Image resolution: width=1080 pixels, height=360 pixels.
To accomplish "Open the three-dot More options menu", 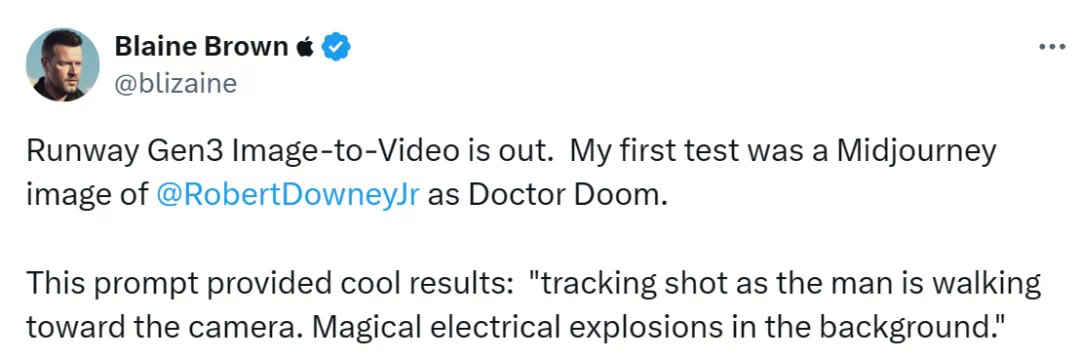I will pyautogui.click(x=1052, y=47).
